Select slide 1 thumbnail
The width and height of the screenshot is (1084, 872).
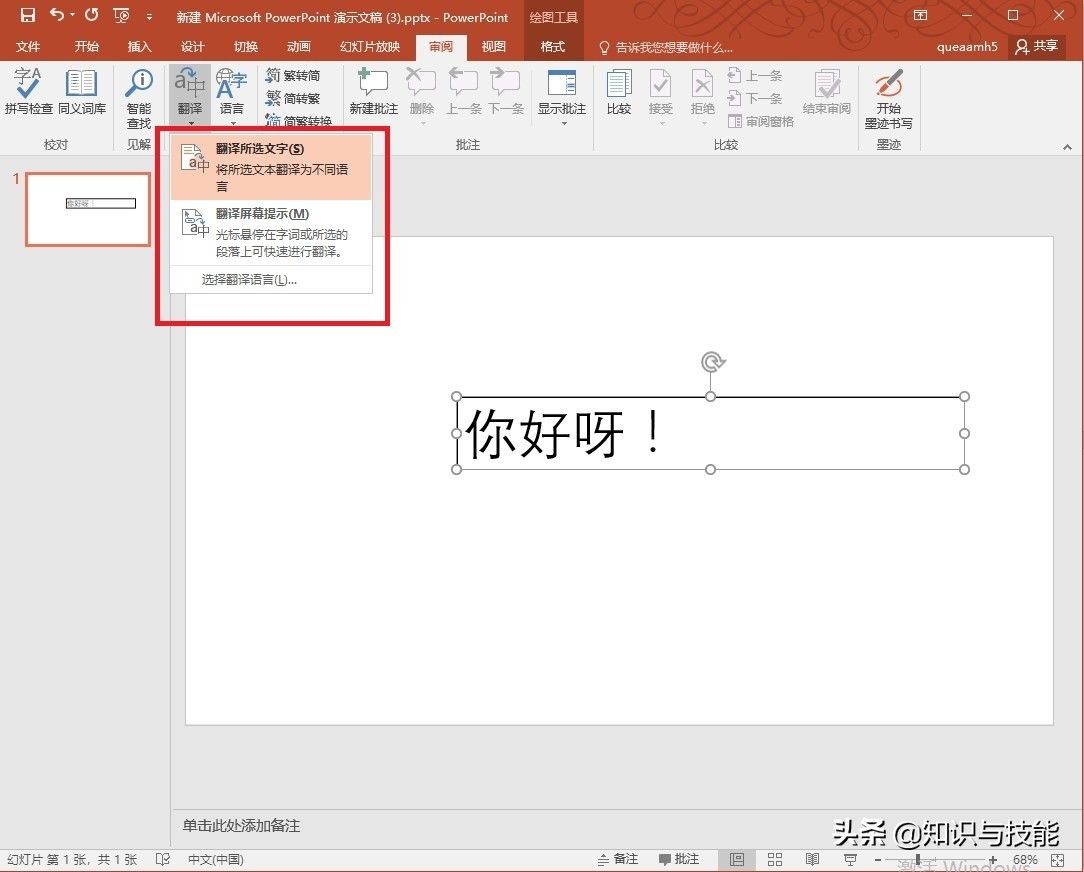tap(88, 209)
